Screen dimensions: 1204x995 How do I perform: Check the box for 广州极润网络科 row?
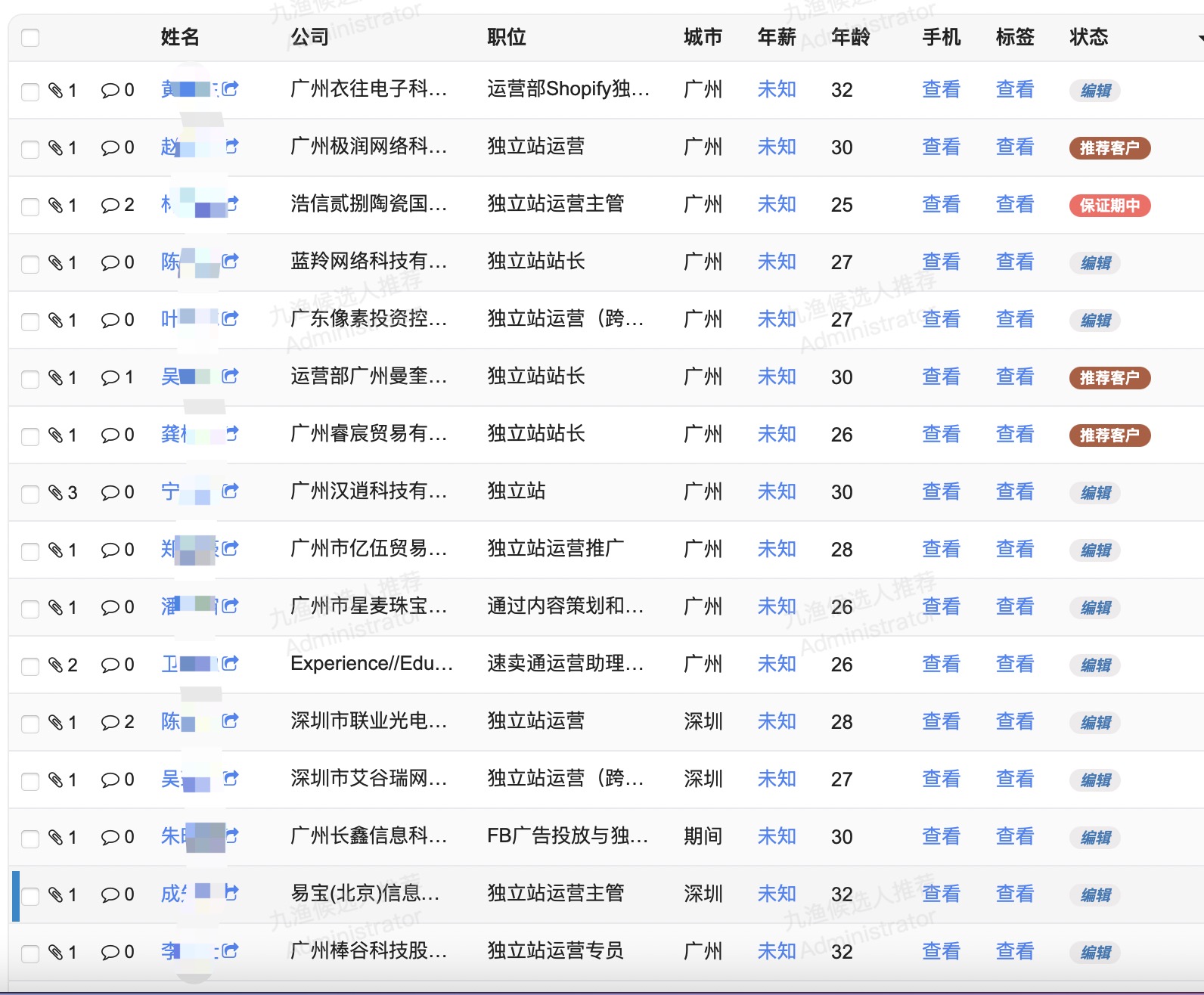(x=30, y=150)
